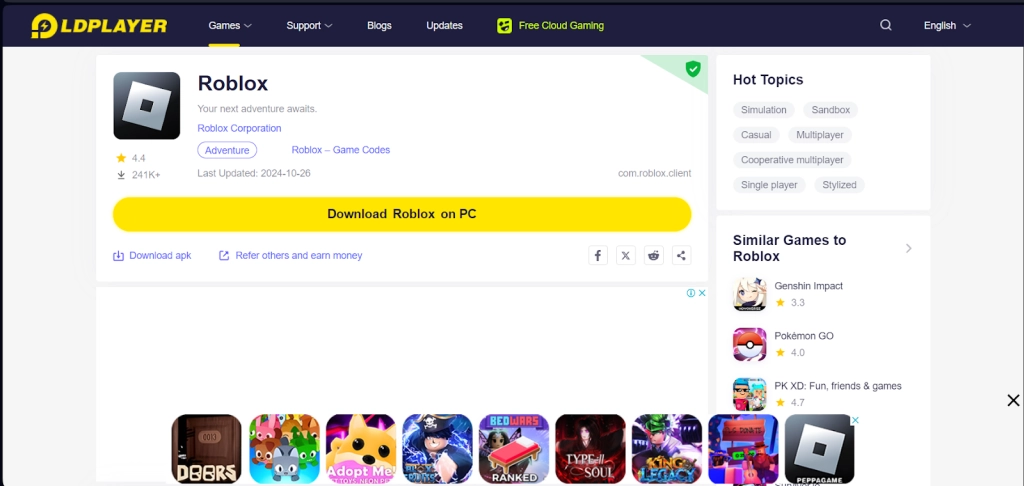
Task: Open the PK XD game icon
Action: pos(750,394)
